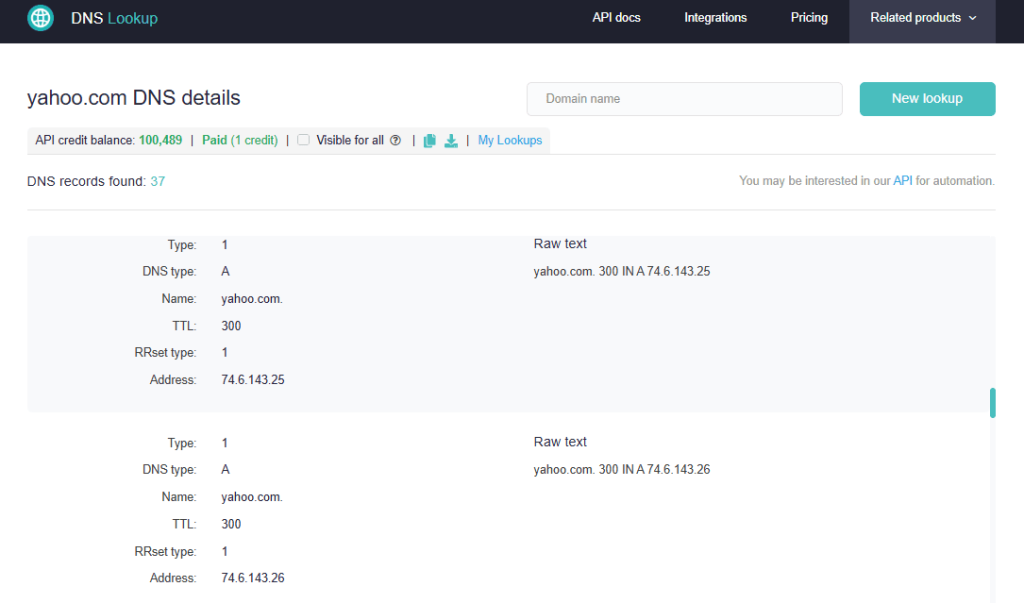The image size is (1024, 603).
Task: Click the DNS Lookup globe logo icon
Action: [x=40, y=17]
